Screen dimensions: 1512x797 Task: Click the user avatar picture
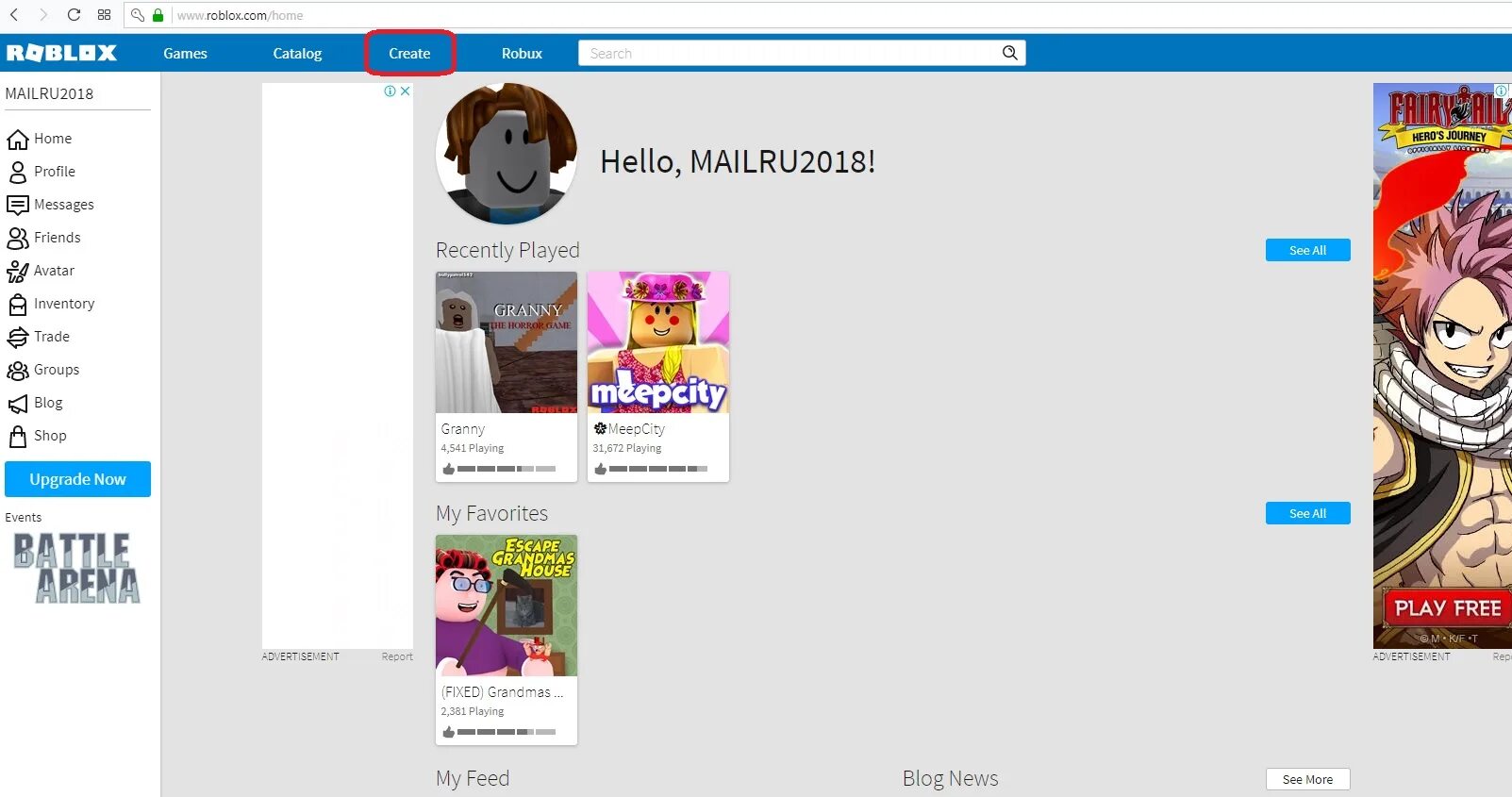pos(507,154)
